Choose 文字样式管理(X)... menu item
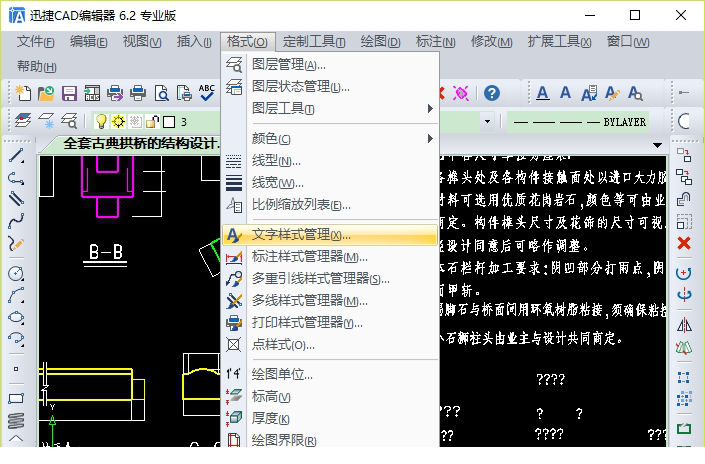The image size is (705, 464). 330,235
